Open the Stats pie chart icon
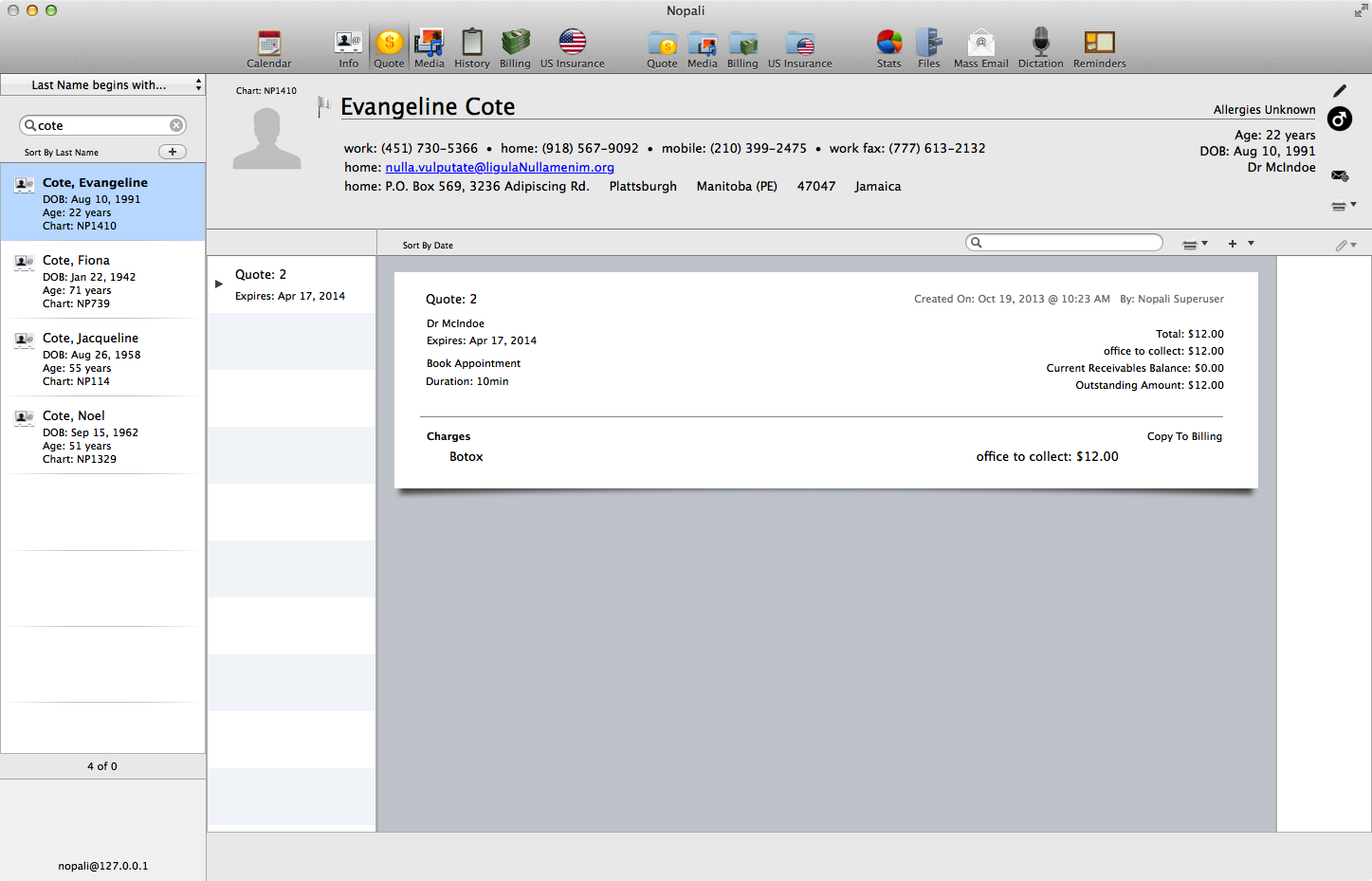This screenshot has height=881, width=1372. tap(888, 48)
